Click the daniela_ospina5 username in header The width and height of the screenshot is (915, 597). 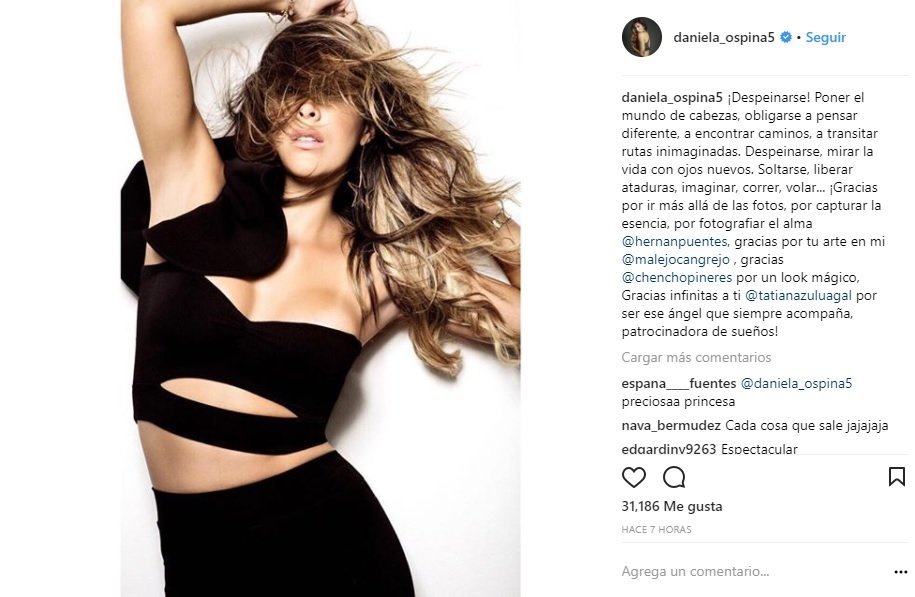click(724, 37)
